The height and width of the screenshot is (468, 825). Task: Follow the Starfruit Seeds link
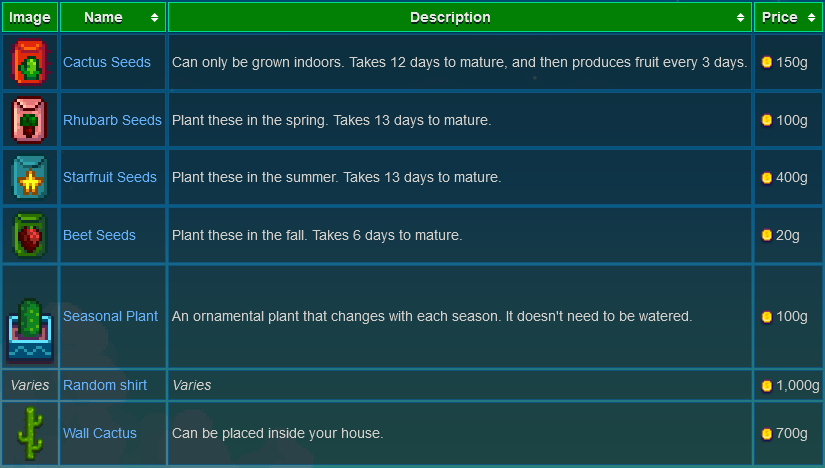click(x=110, y=177)
